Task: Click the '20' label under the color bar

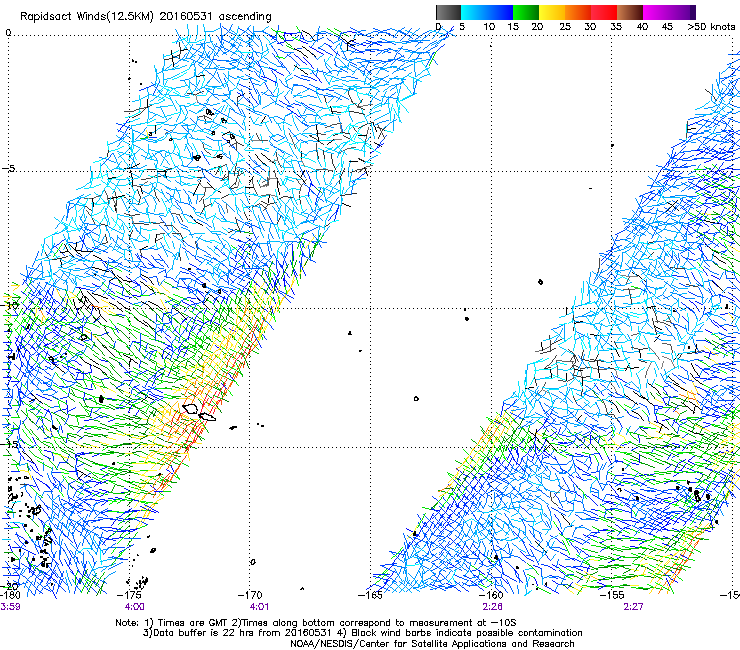Action: (x=537, y=27)
